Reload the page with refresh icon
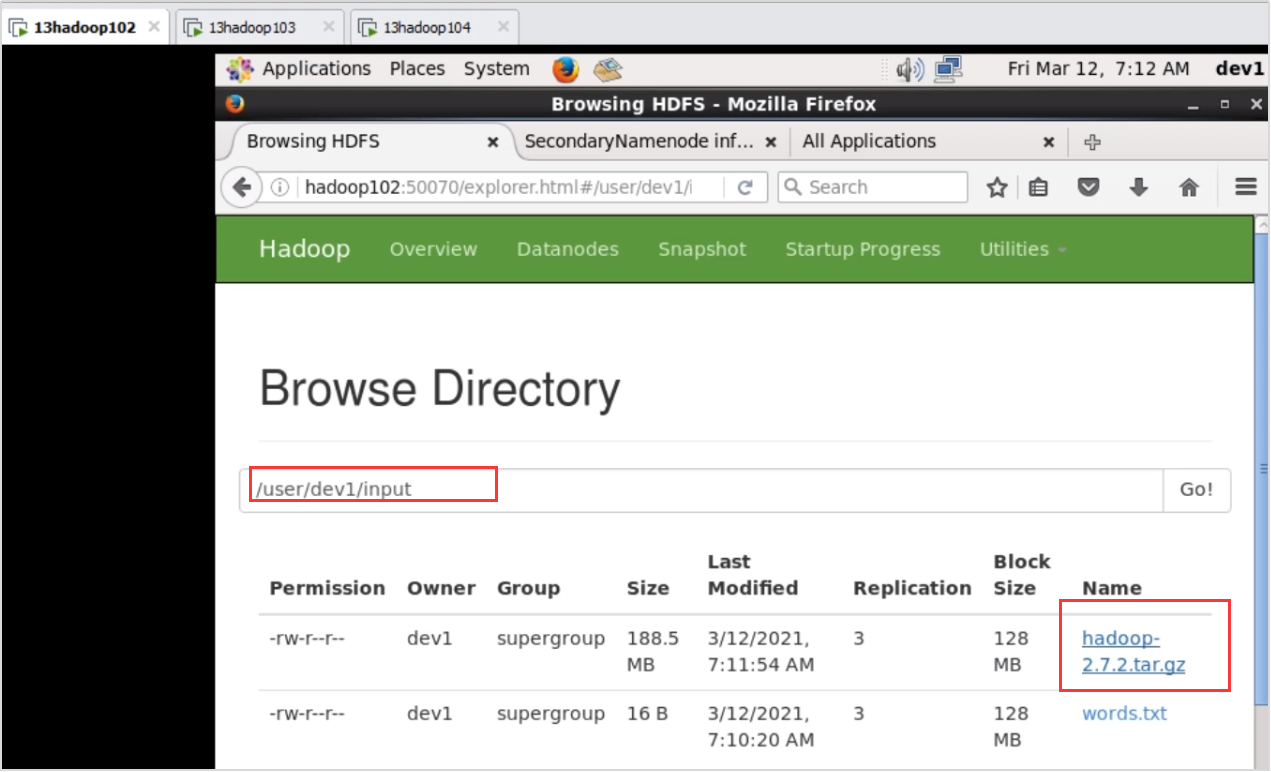 tap(745, 187)
